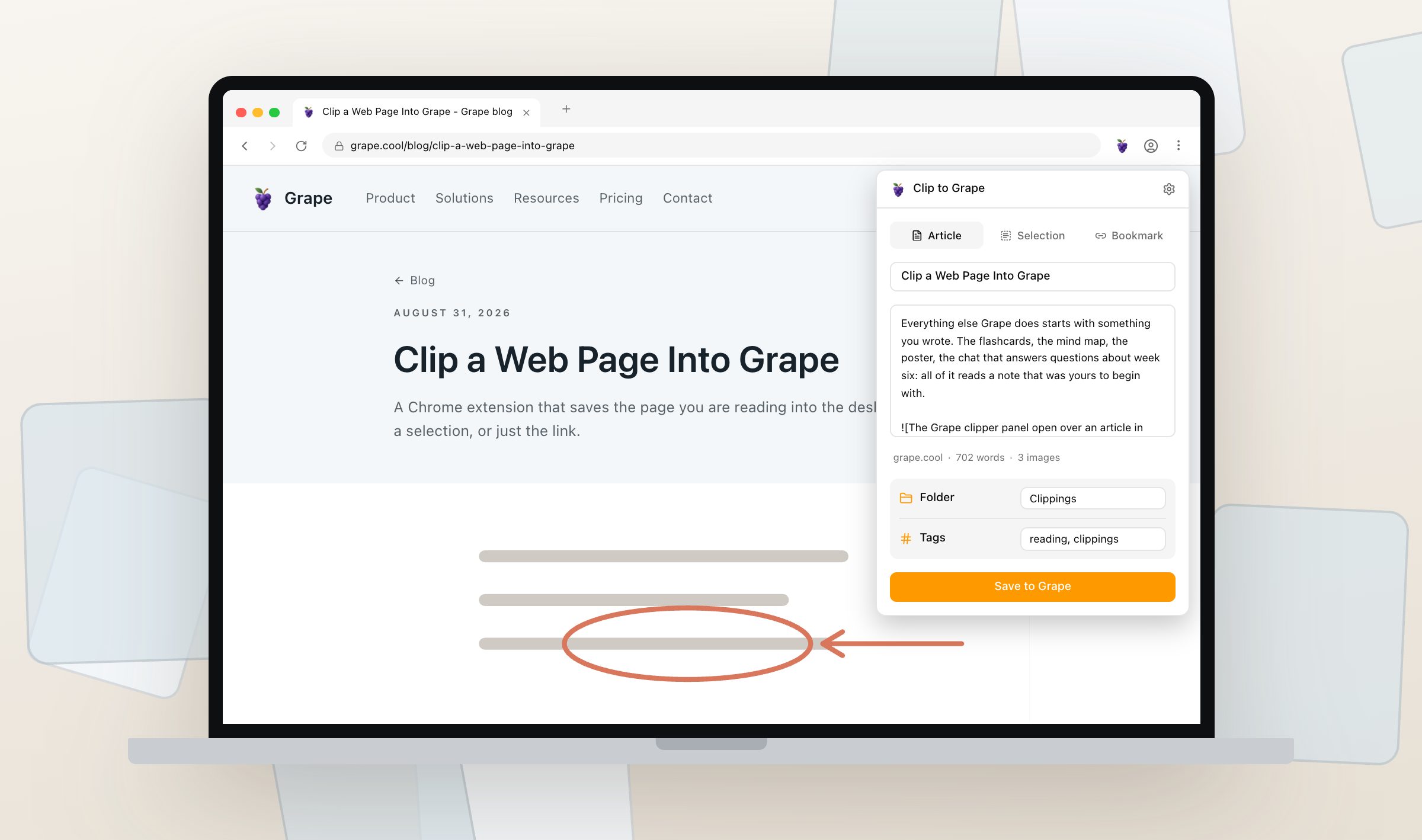Go to the Pricing page
The height and width of the screenshot is (840, 1422).
pos(620,198)
